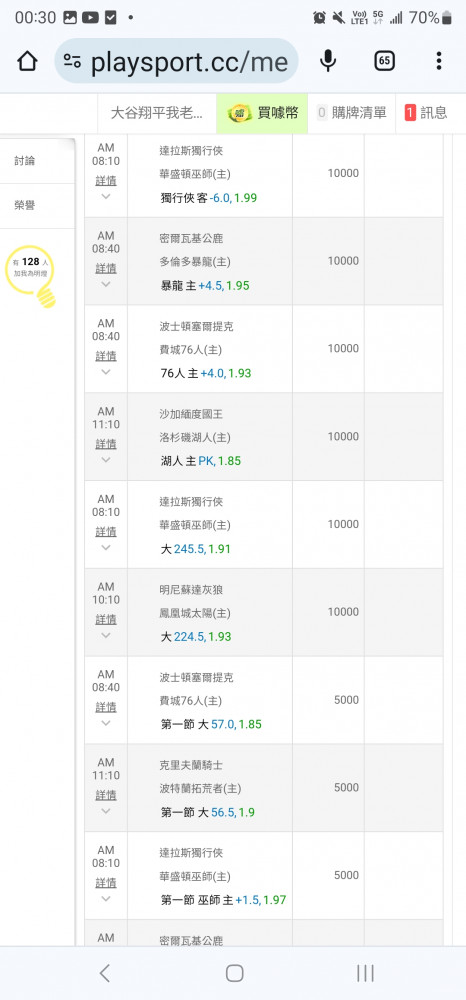Tap the 買噱幣 coin icon
Viewport: 466px width, 1000px height.
tap(240, 114)
